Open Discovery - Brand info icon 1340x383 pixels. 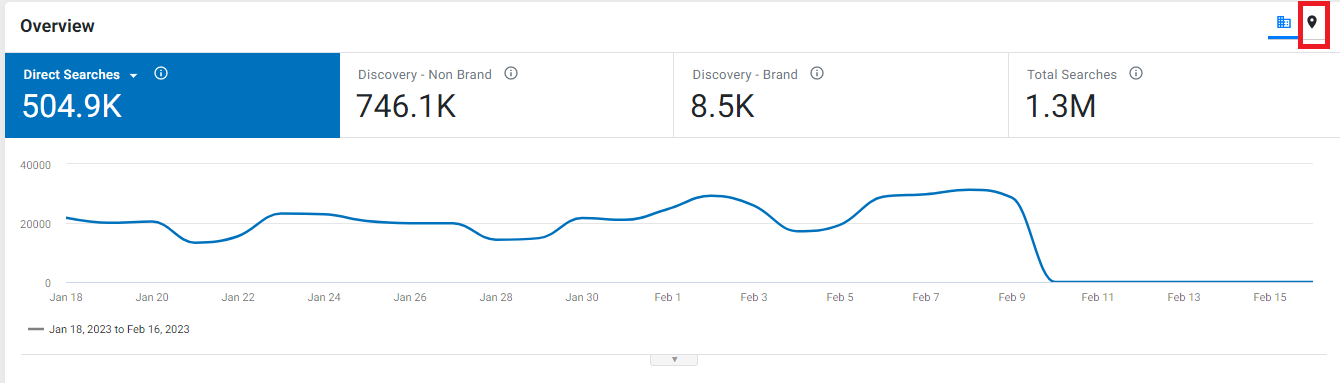(817, 74)
